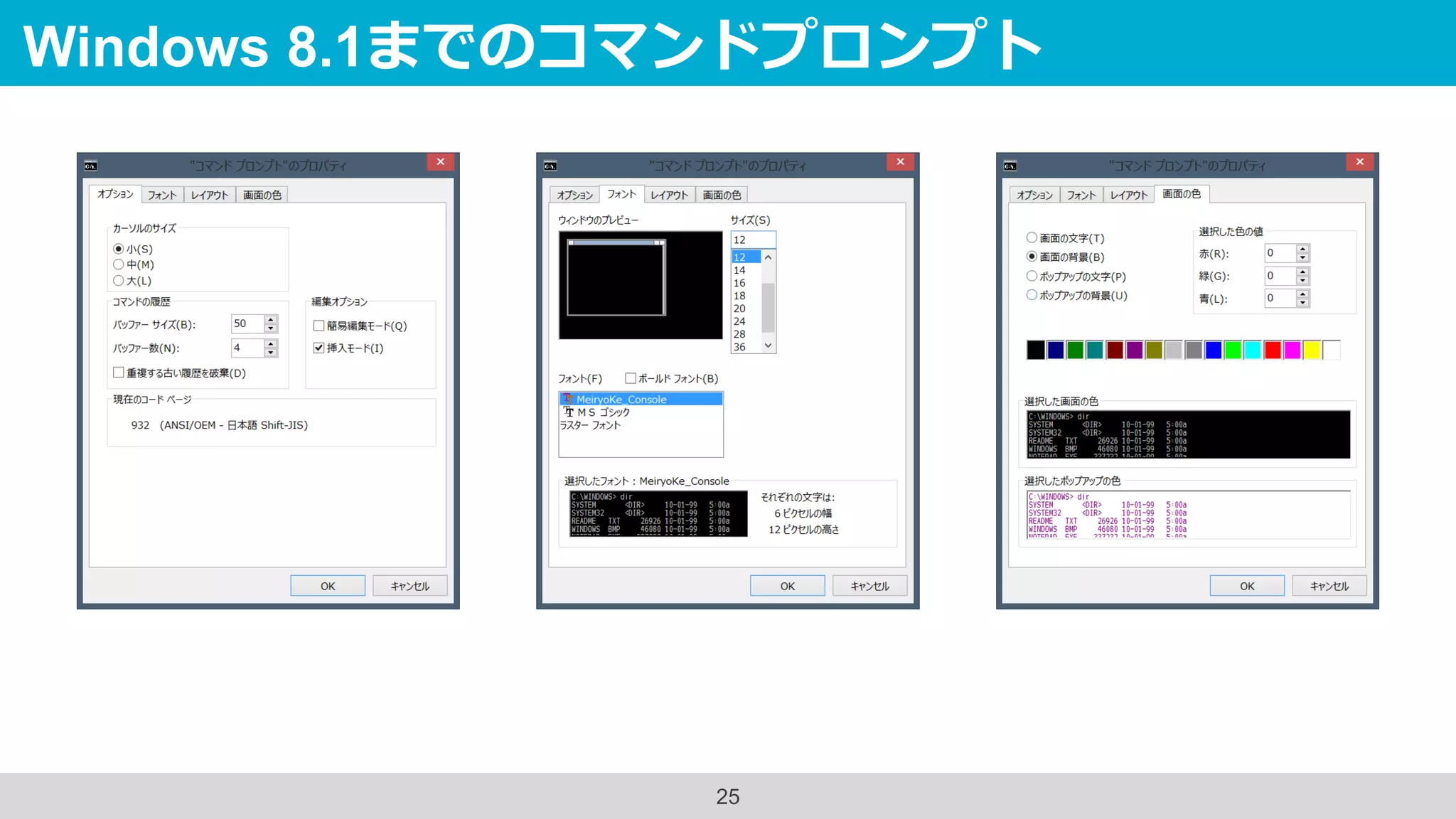
Task: Click the TrueType icon beside ＭＳ ゴシック
Action: pyautogui.click(x=569, y=412)
